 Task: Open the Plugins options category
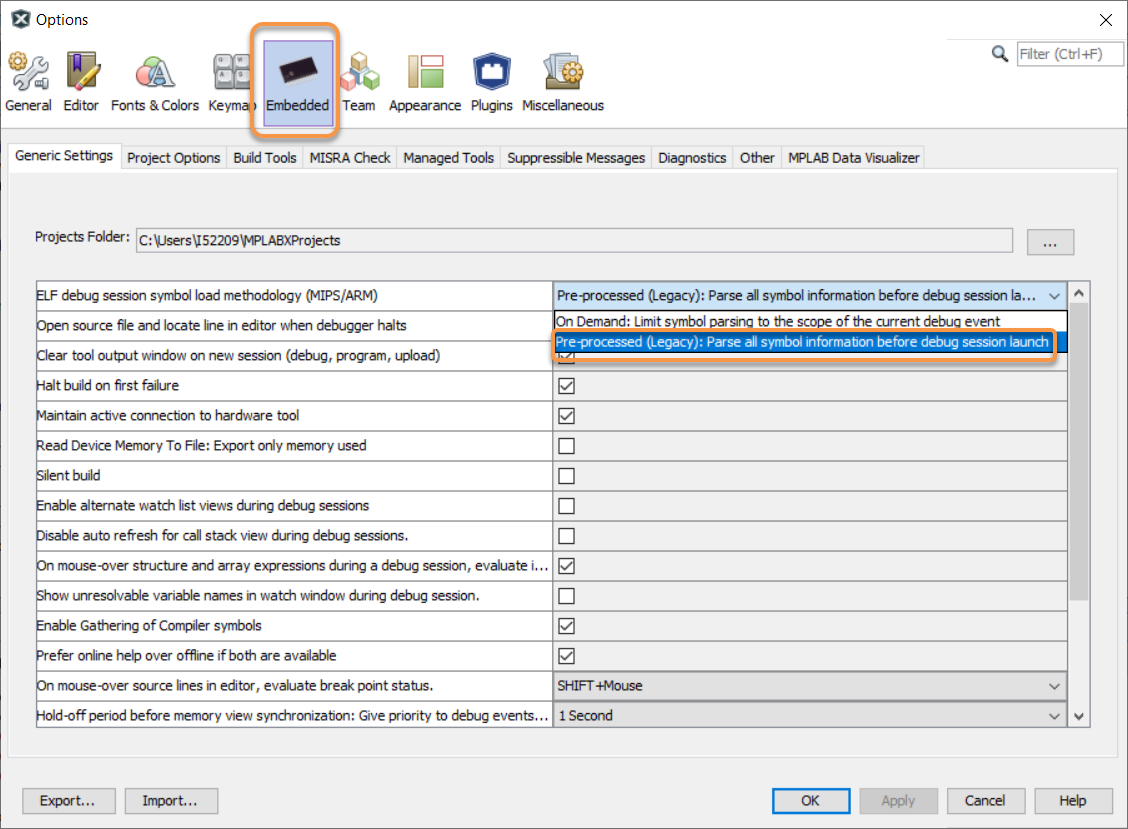pyautogui.click(x=491, y=82)
